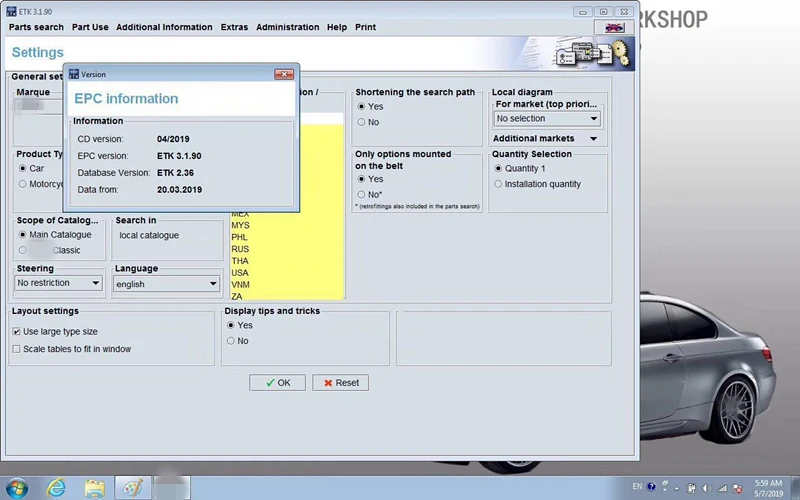The image size is (800, 500).
Task: Select ZA in the yellow market list
Action: point(237,296)
